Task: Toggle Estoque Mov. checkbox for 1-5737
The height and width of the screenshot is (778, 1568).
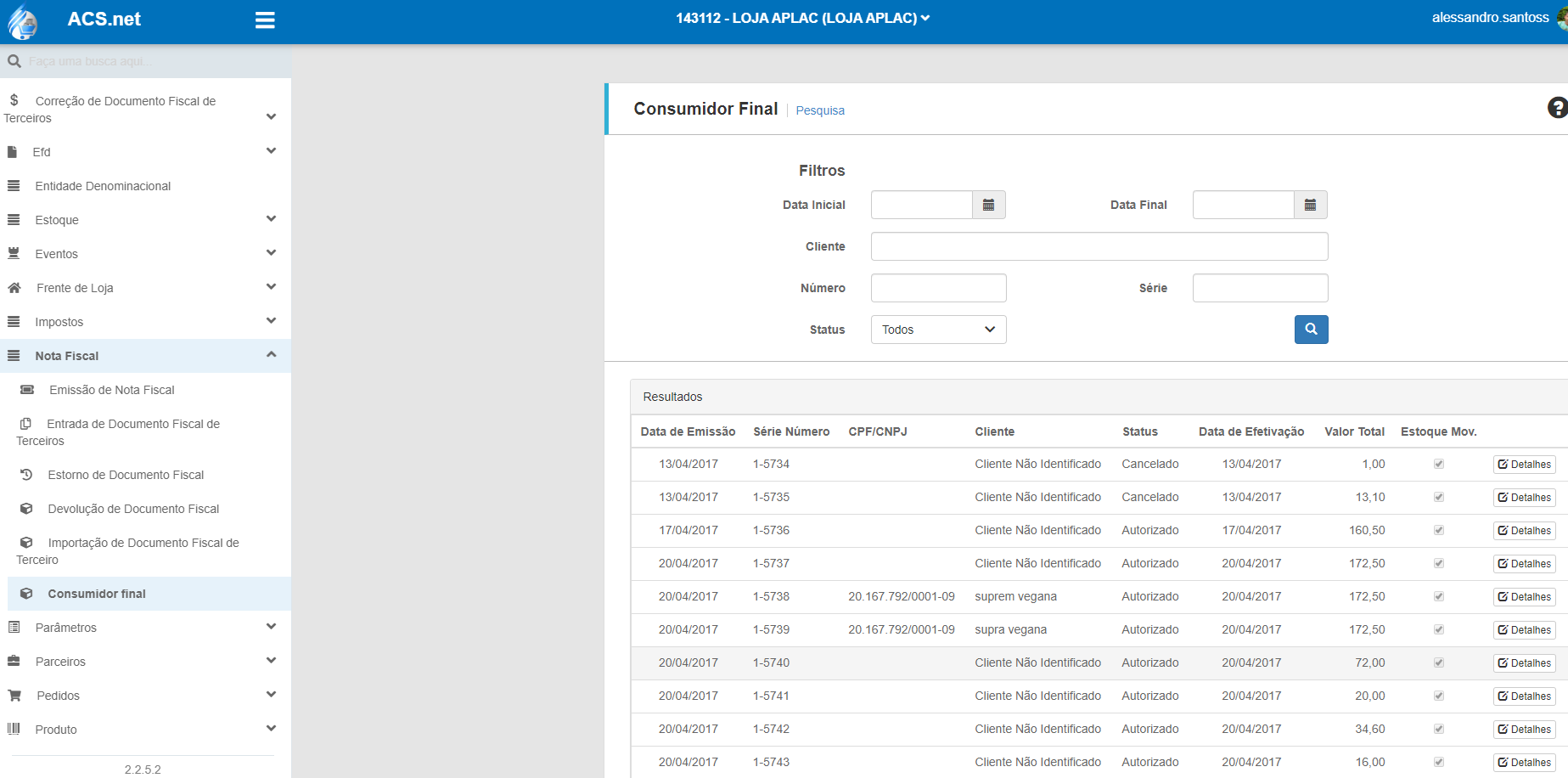Action: 1439,563
